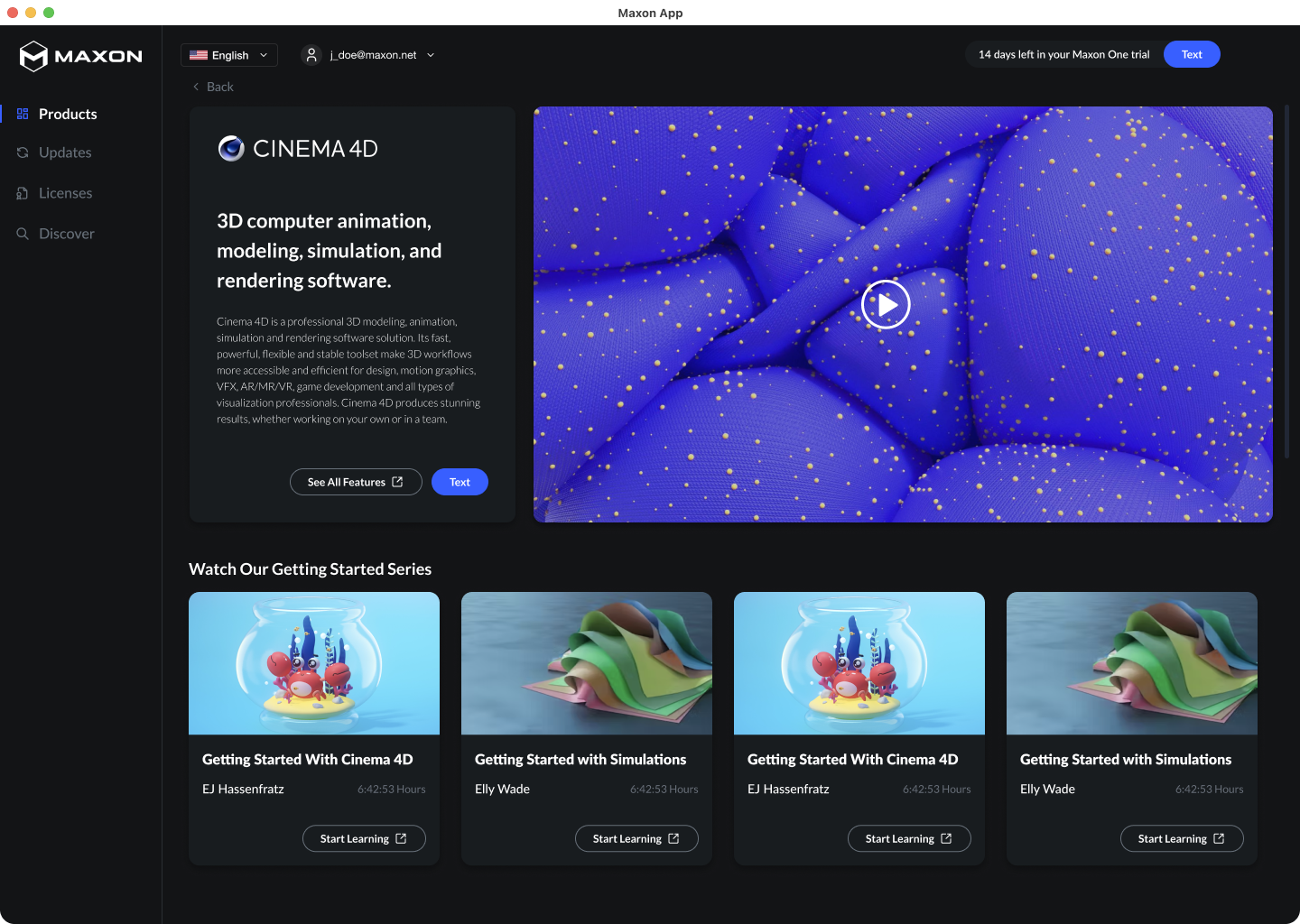Click the external link icon on second Start Learning button

tap(673, 838)
